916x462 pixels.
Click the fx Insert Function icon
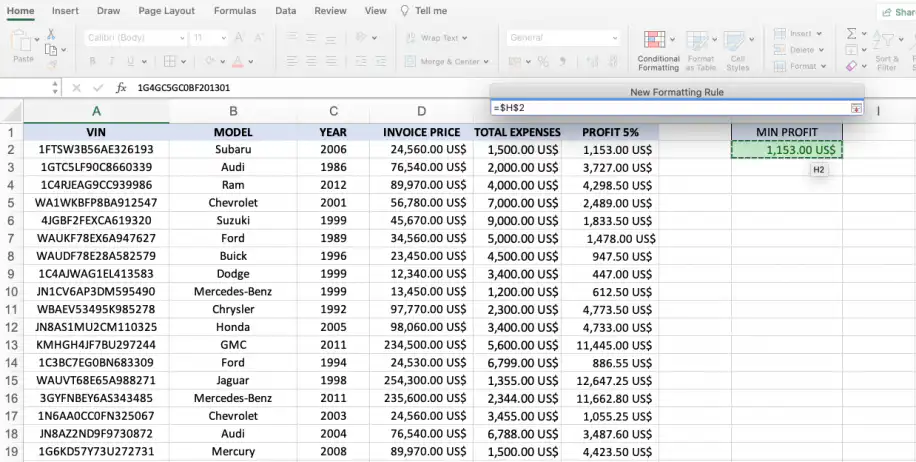tap(121, 88)
